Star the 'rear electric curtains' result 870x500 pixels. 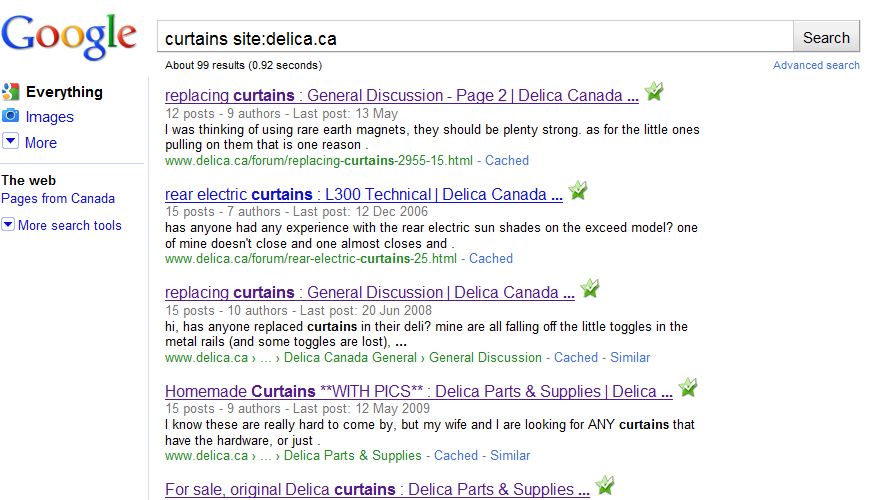[x=578, y=190]
